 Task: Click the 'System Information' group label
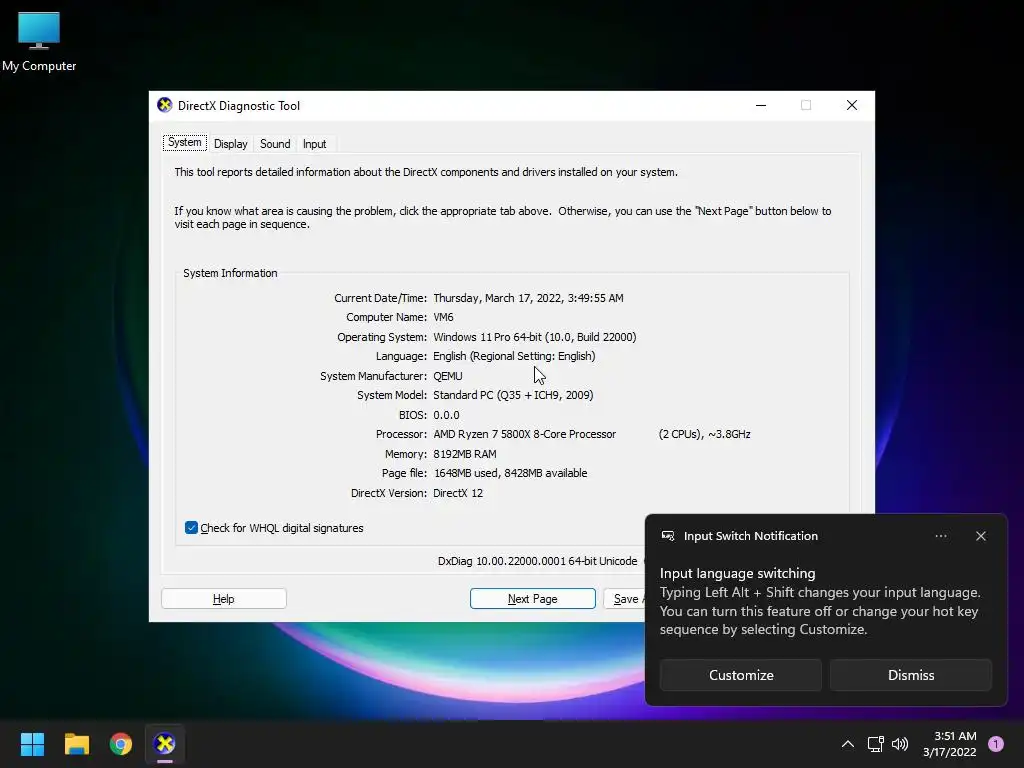tap(230, 273)
